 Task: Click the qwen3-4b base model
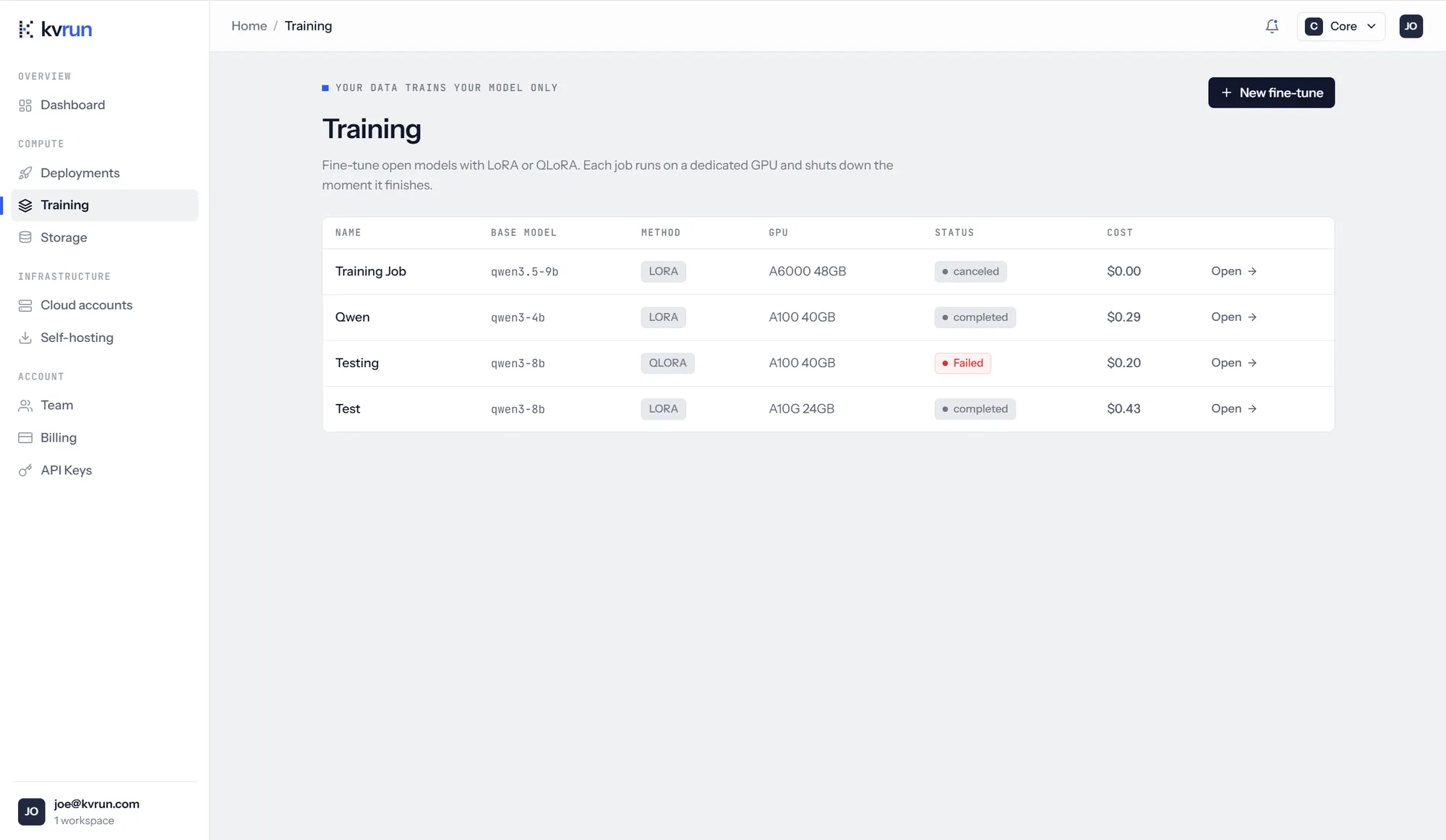pos(518,317)
